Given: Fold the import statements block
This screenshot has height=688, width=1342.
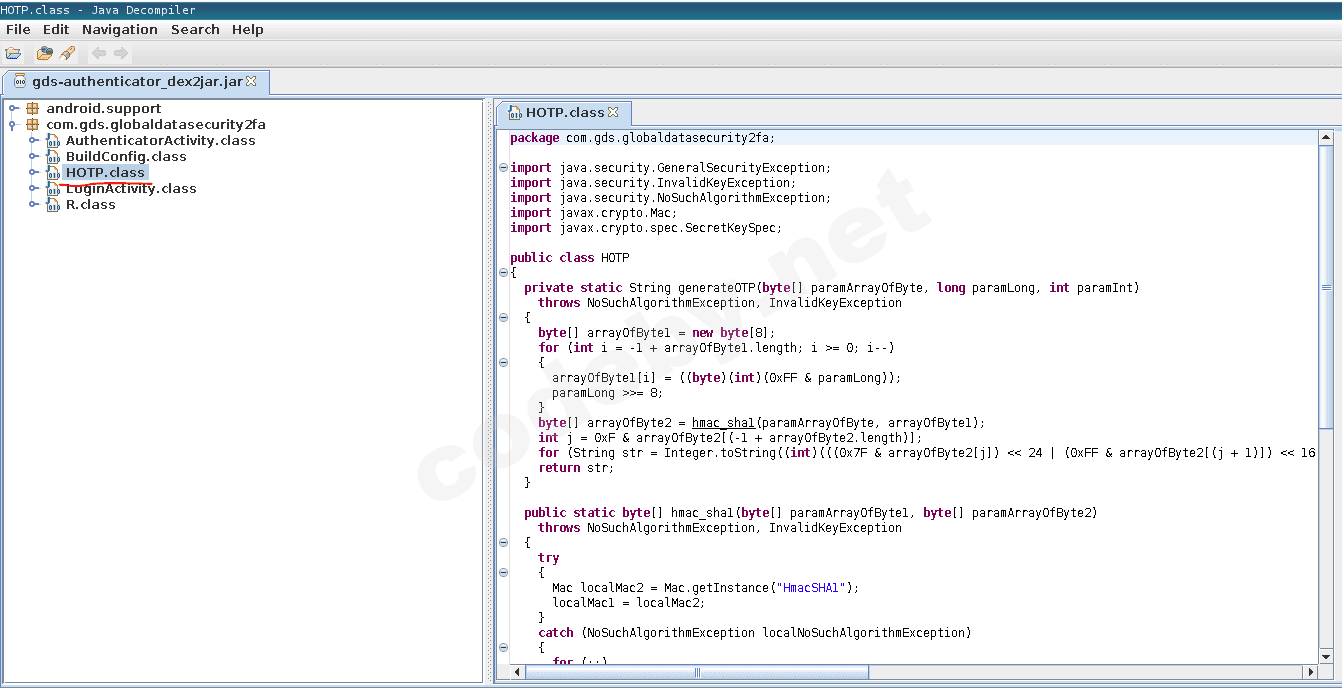Looking at the screenshot, I should [503, 168].
